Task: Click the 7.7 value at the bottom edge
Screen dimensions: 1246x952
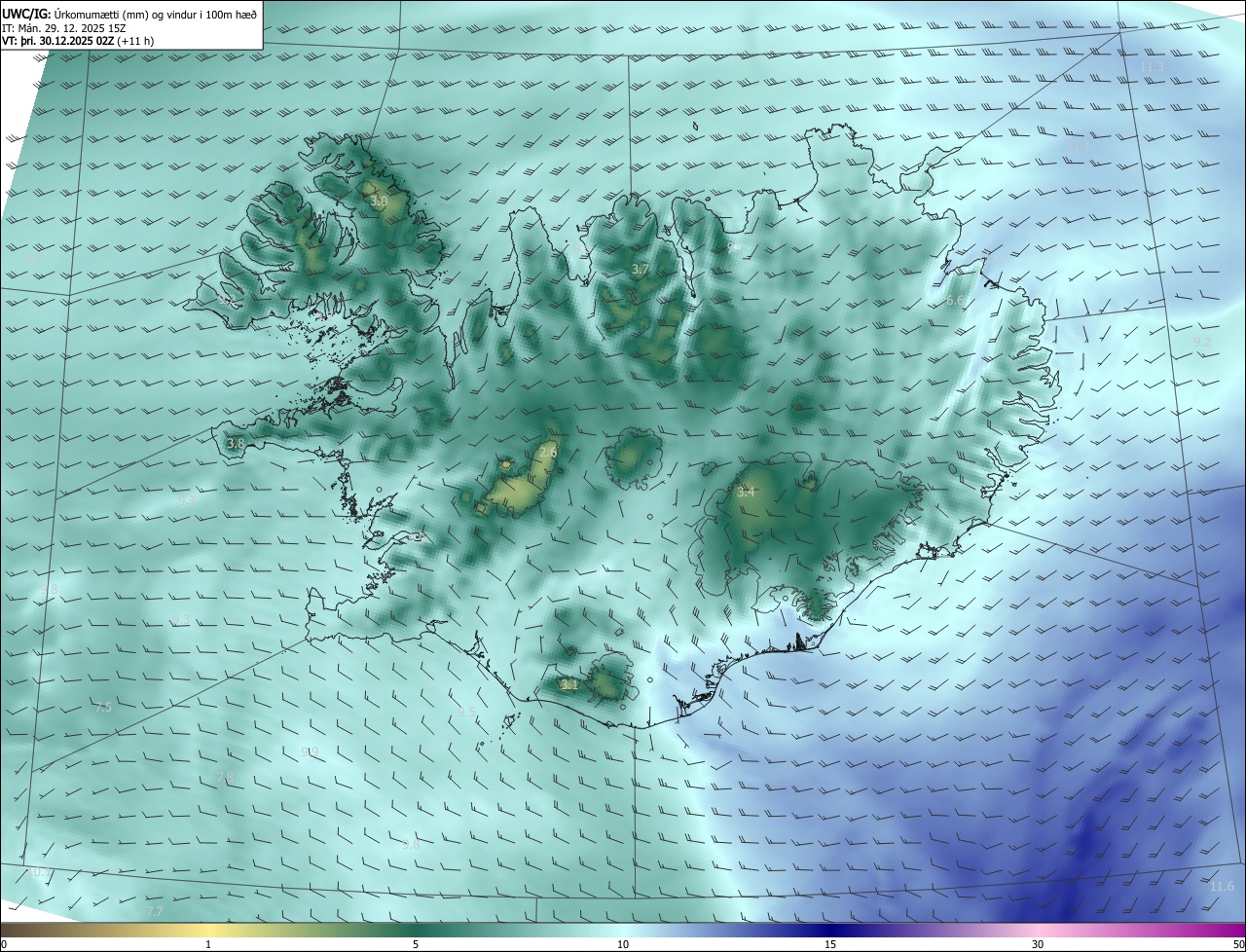Action: [x=154, y=911]
